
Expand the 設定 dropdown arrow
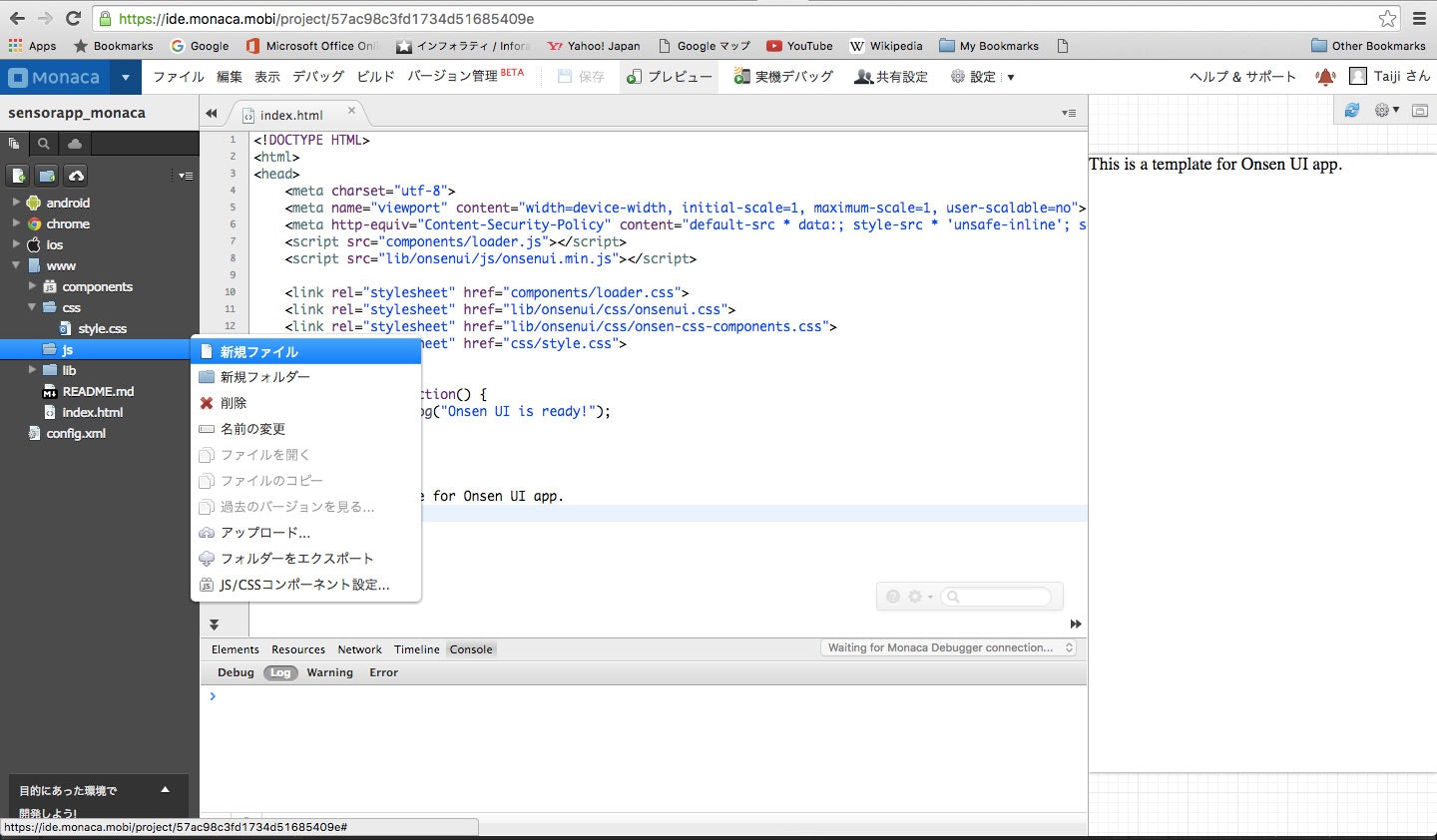1010,77
